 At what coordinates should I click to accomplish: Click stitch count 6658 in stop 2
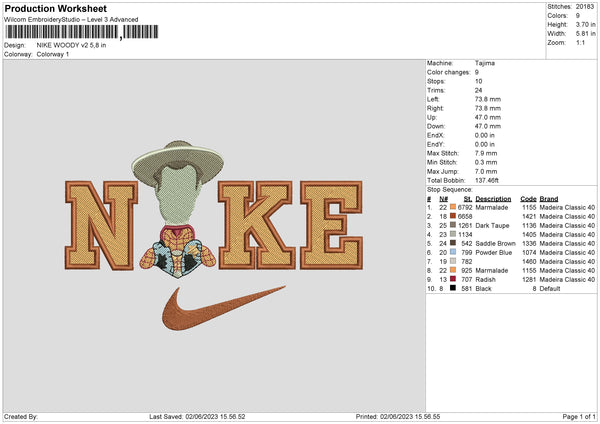pos(465,217)
